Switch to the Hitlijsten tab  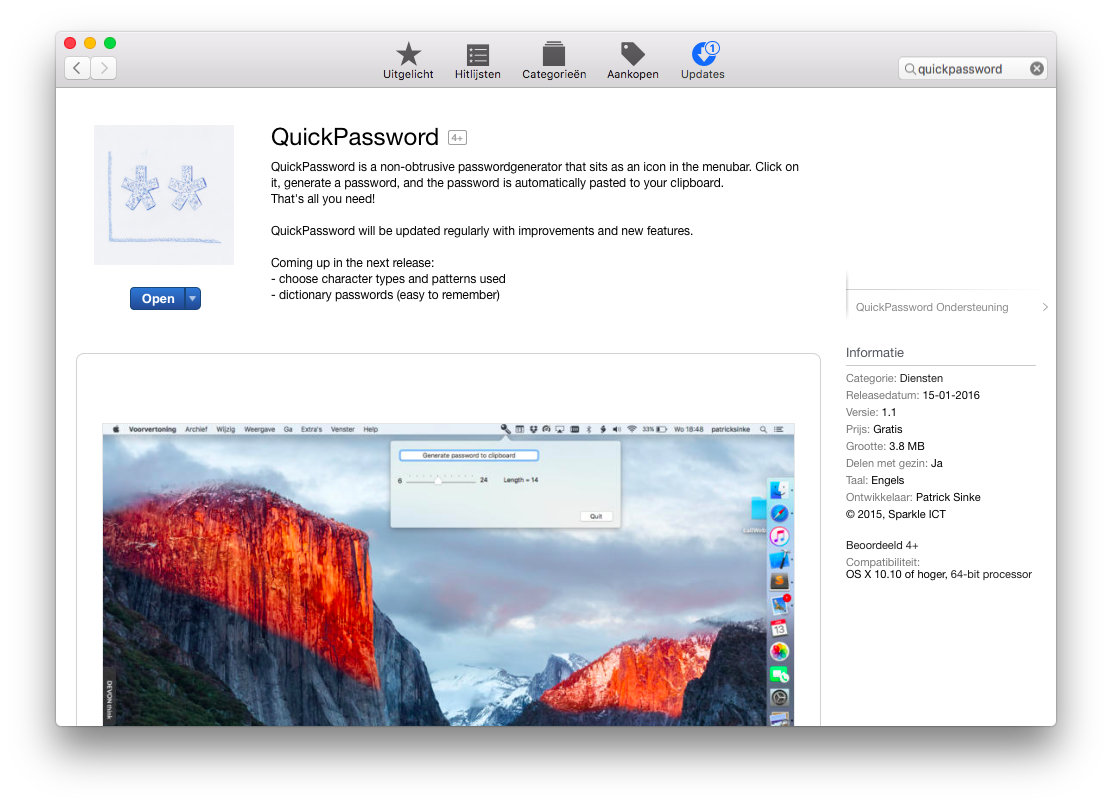tap(477, 60)
